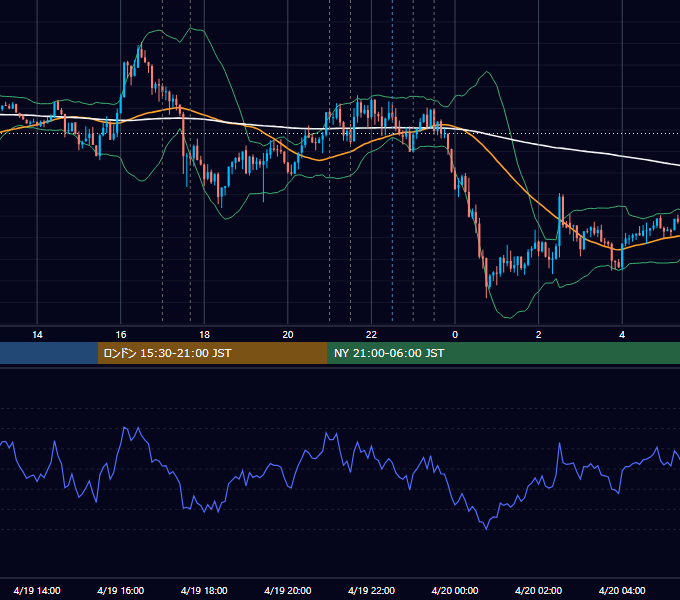Image resolution: width=680 pixels, height=600 pixels.
Task: Click the 20 hour label on price chart axis
Action: tap(288, 335)
